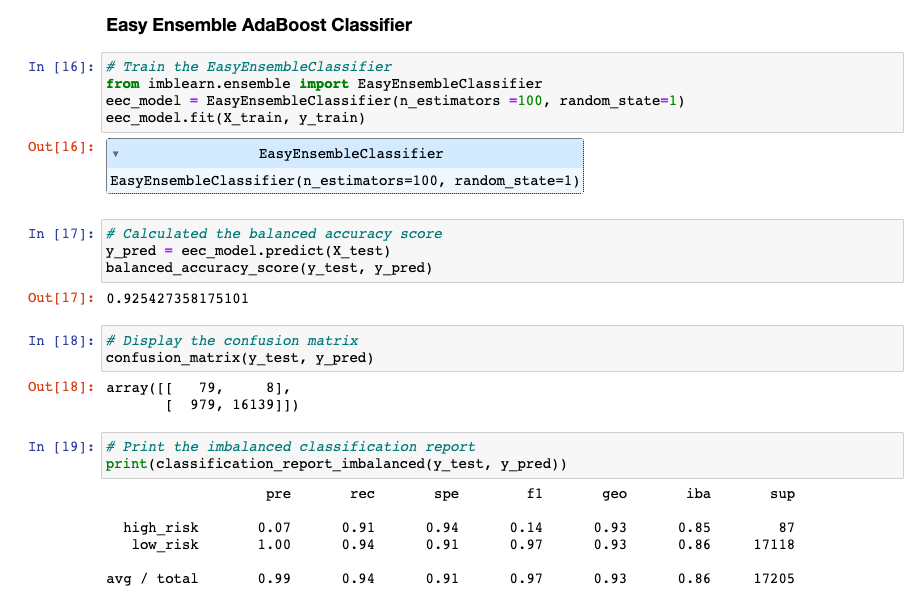Screen dimensions: 913x607
Task: Click the line 'confusion_matrix(y_test, y_pred)'
Action: 239,358
